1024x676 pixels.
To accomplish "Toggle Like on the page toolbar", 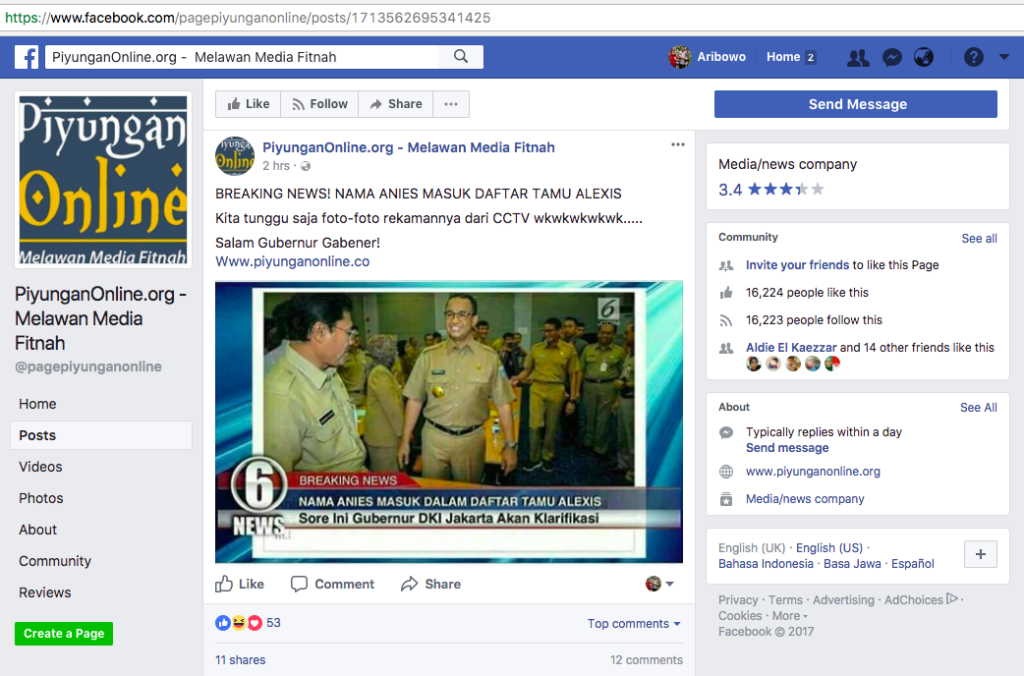I will [248, 104].
